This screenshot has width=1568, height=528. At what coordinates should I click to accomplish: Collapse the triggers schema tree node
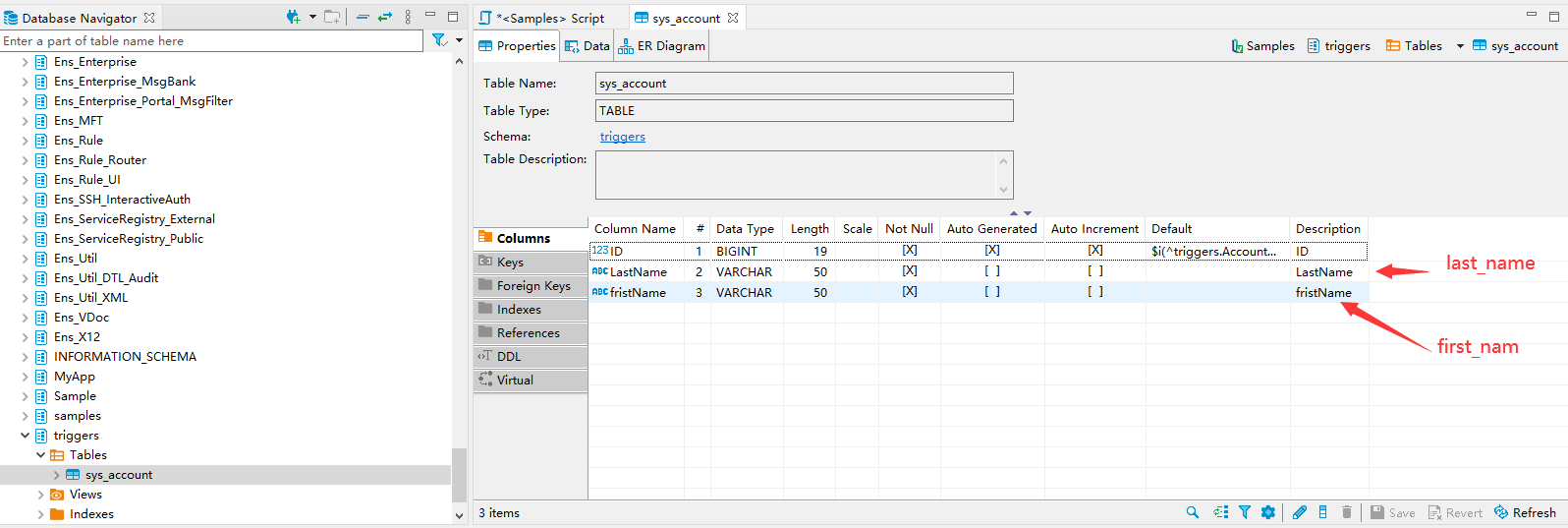pyautogui.click(x=26, y=436)
